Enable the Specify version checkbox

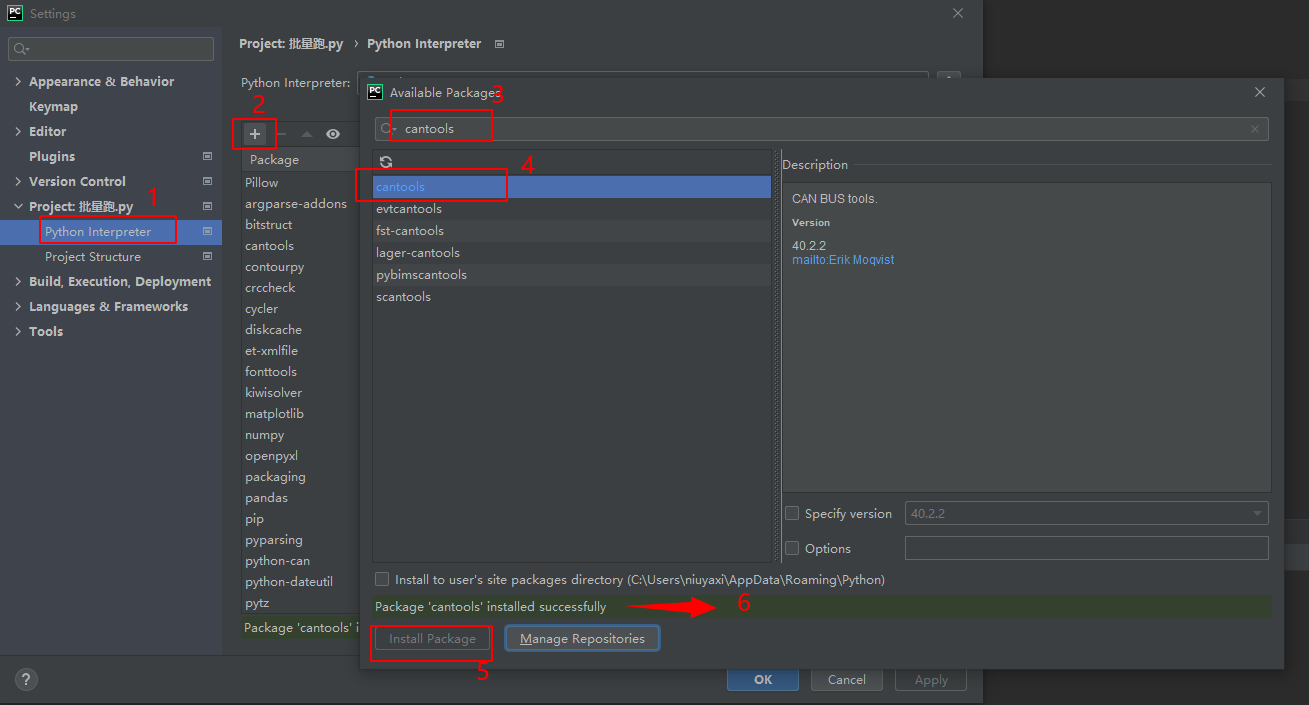coord(792,513)
